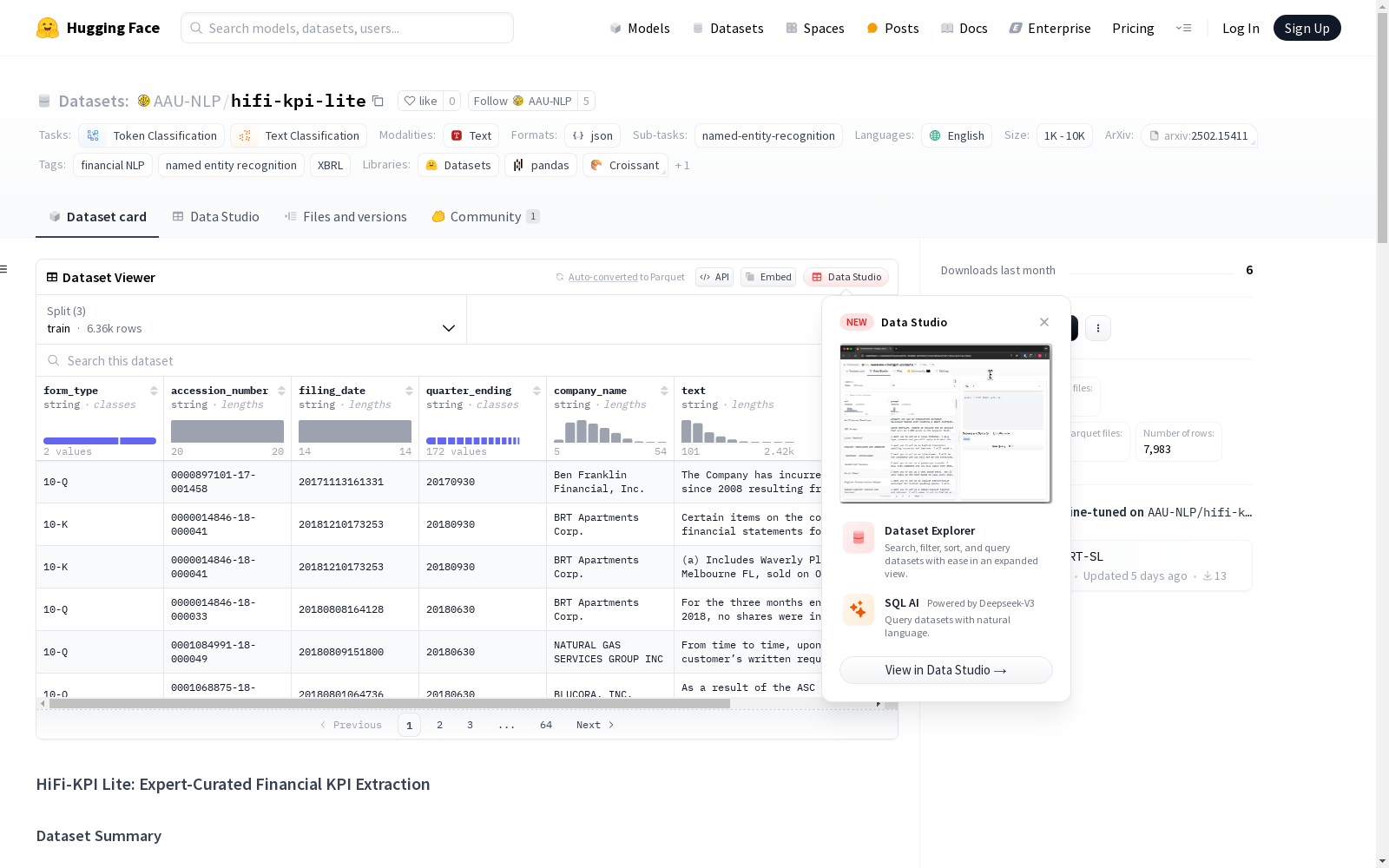Image resolution: width=1389 pixels, height=868 pixels.
Task: Click the AAU-NLP owner link in title
Action: [187, 101]
